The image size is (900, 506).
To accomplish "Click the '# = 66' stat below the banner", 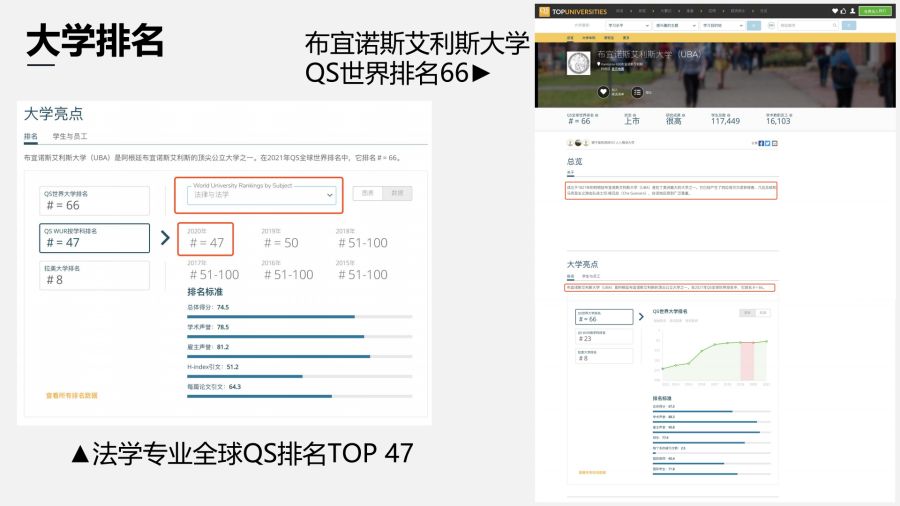I will [580, 119].
